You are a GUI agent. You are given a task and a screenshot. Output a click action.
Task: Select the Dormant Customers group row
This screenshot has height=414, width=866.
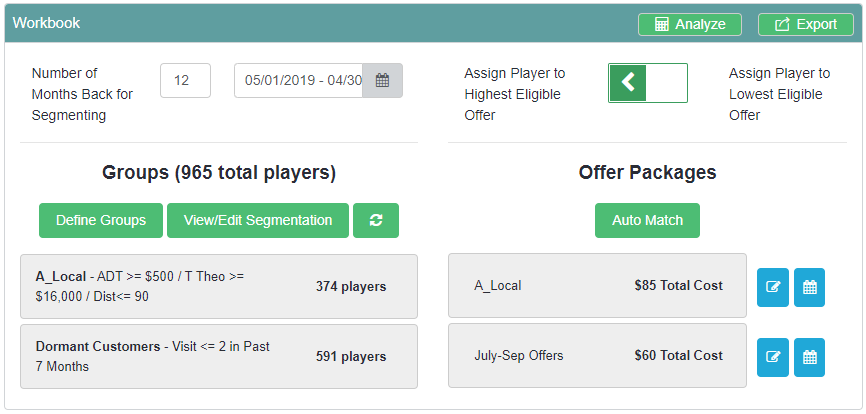click(218, 356)
